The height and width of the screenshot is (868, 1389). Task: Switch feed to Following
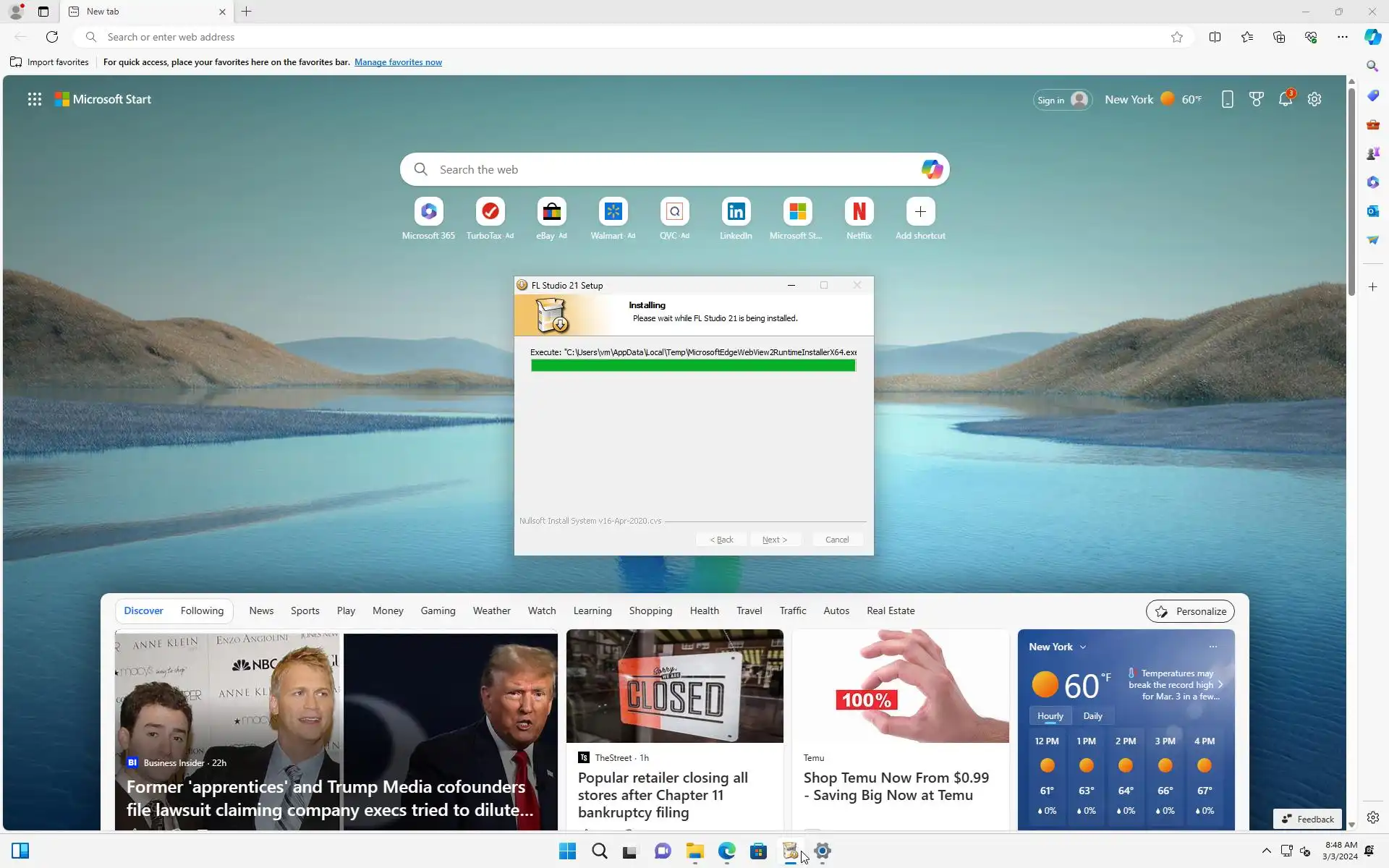pos(202,611)
